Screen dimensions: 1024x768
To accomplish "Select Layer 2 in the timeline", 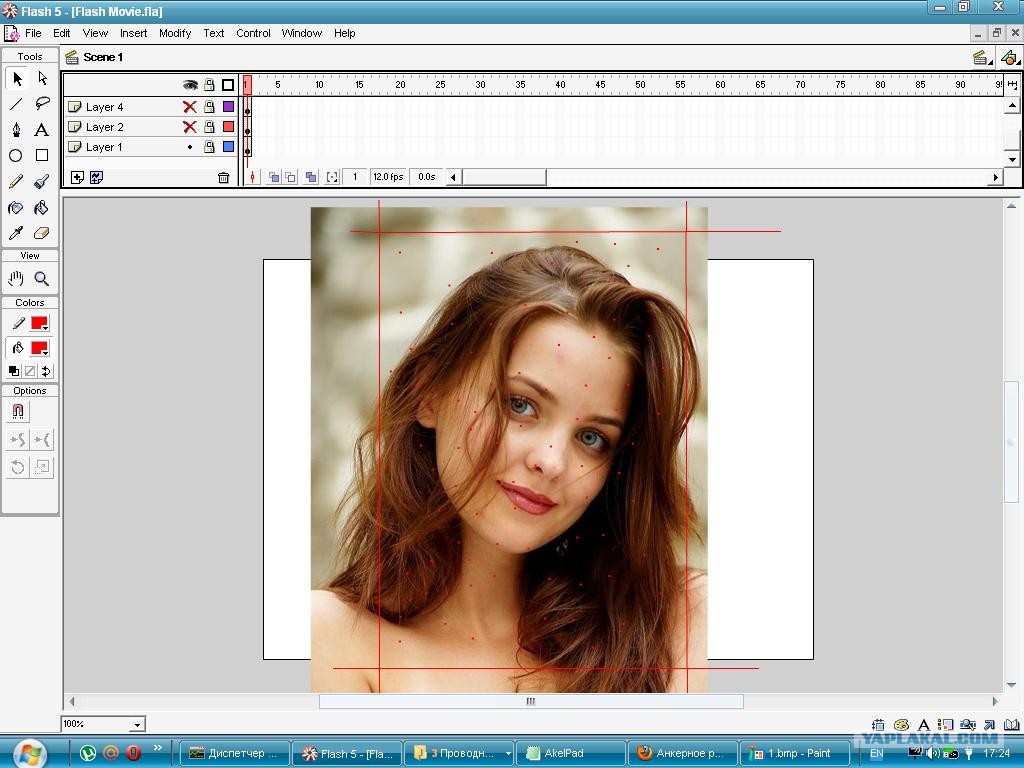I will (x=104, y=127).
